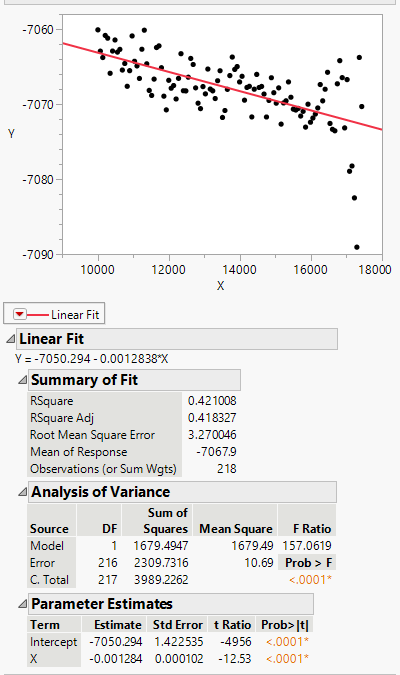Click the 10000 tick label on X axis
Viewport: 400px width, 675px height.
click(98, 270)
